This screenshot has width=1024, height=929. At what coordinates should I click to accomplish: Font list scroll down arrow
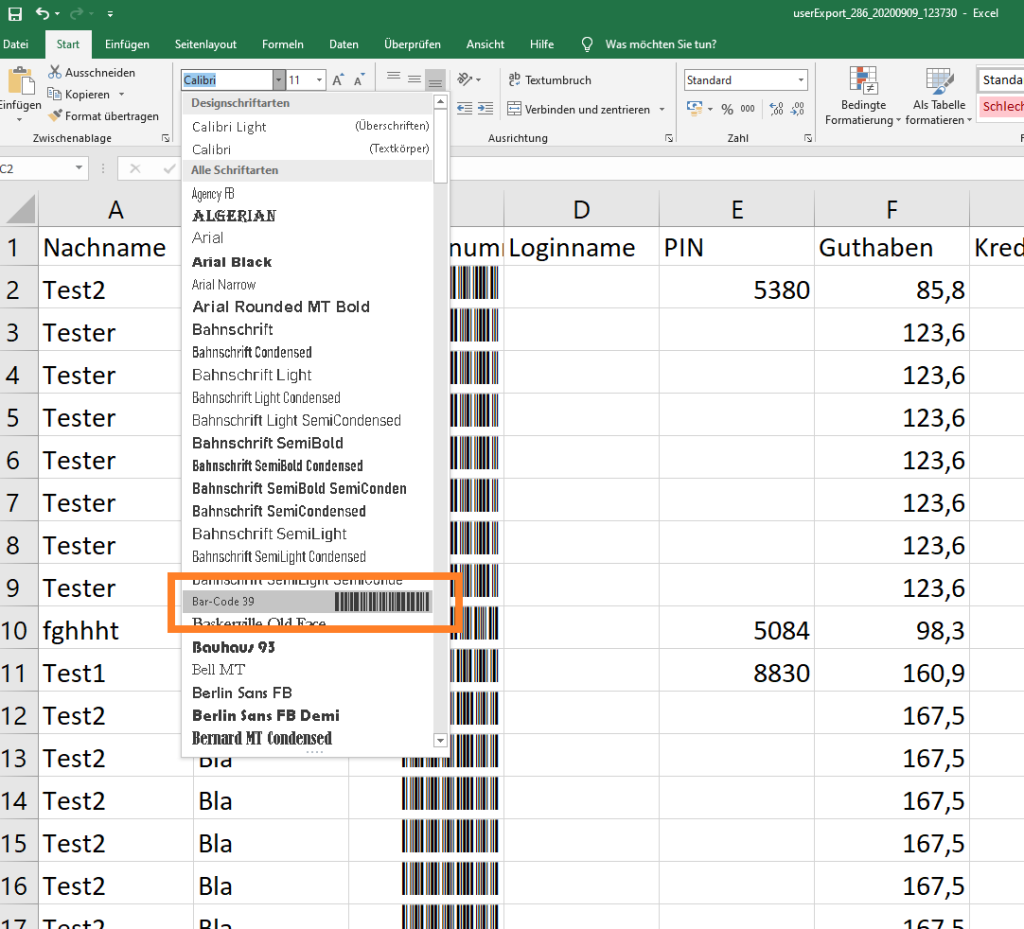coord(440,740)
